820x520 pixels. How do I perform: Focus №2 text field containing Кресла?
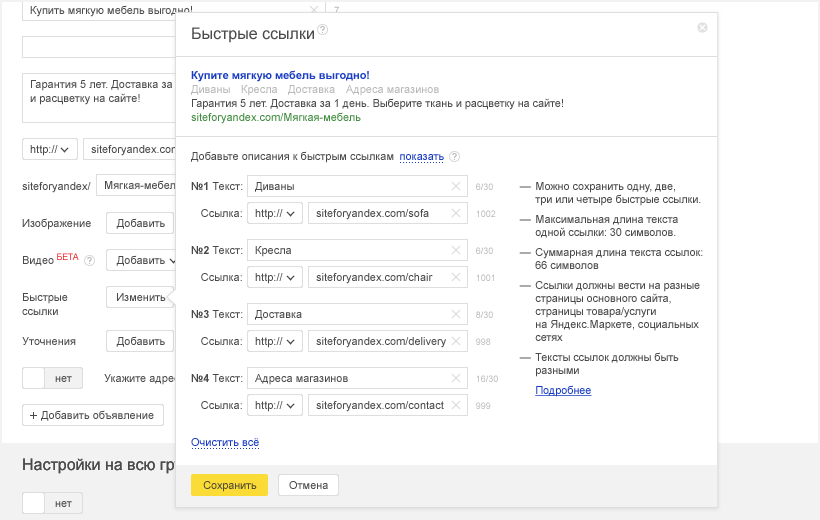point(357,250)
